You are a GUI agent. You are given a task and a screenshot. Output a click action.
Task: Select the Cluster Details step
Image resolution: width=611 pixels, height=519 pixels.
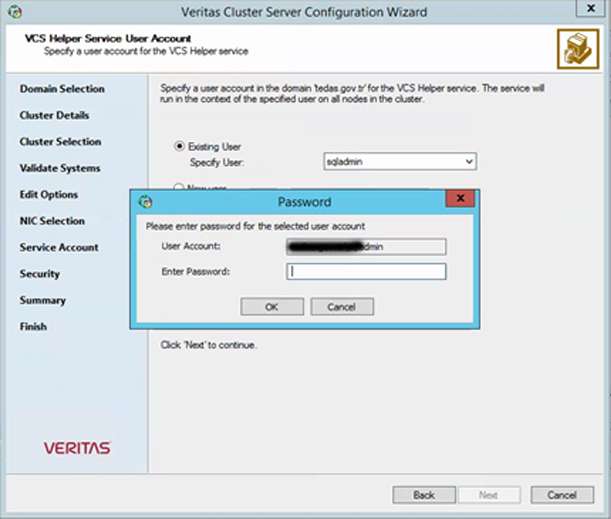(x=54, y=115)
